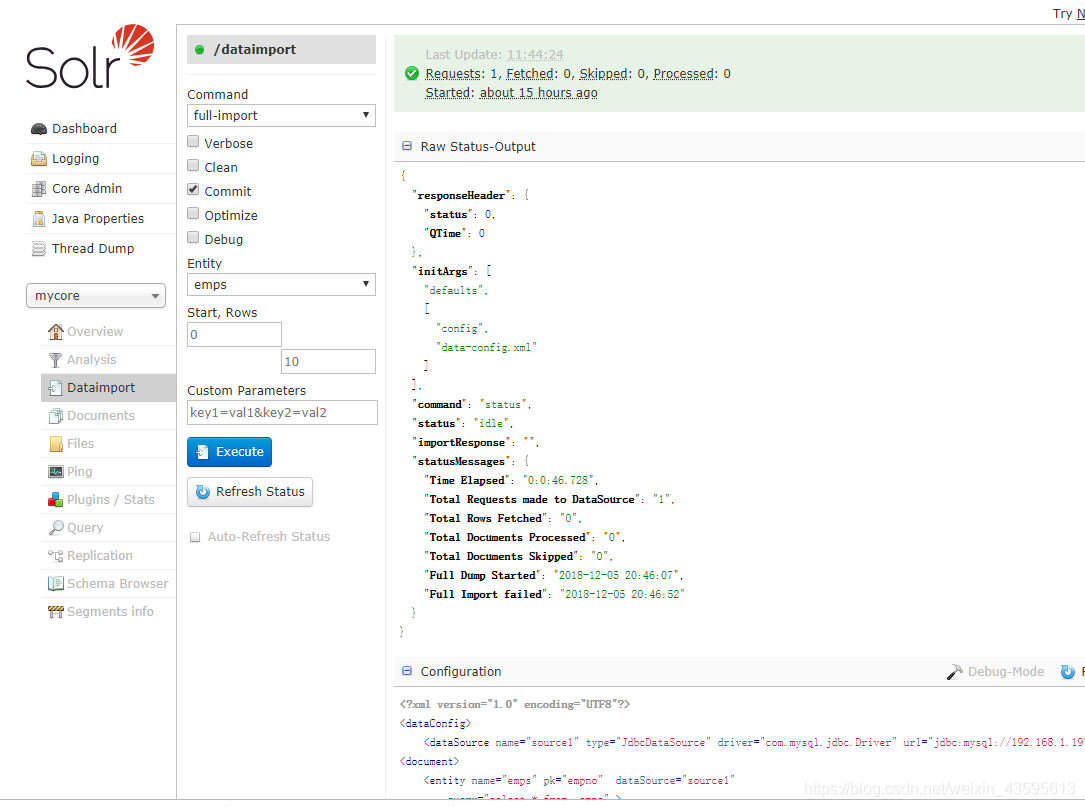1085x807 pixels.
Task: Open the Files menu entry
Action: click(x=80, y=444)
